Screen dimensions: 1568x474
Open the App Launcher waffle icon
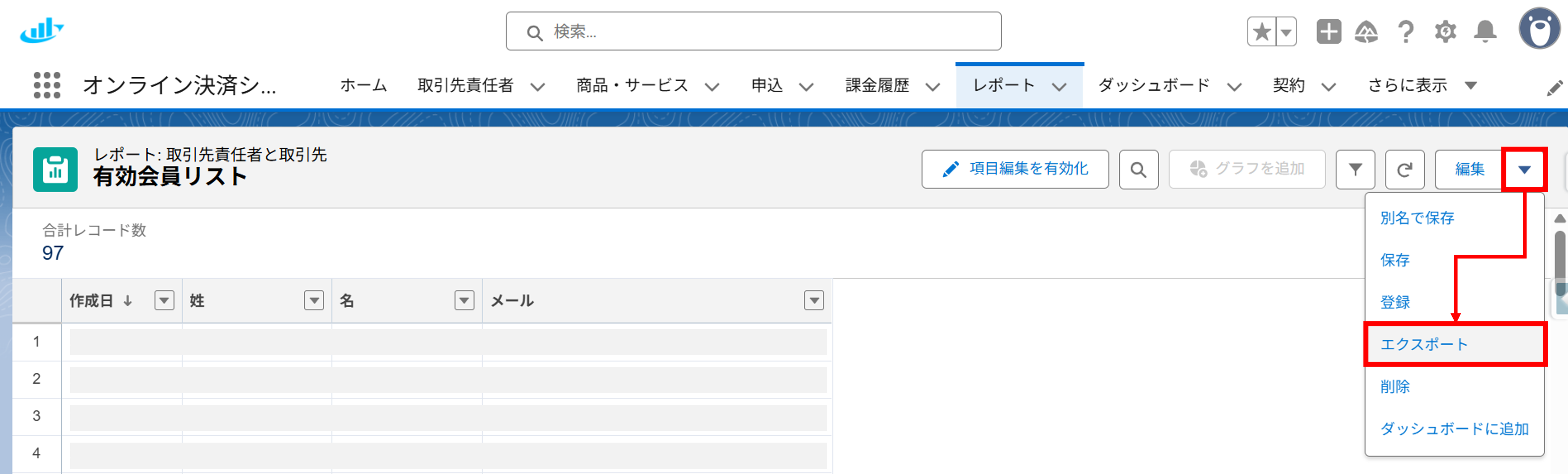coord(47,85)
